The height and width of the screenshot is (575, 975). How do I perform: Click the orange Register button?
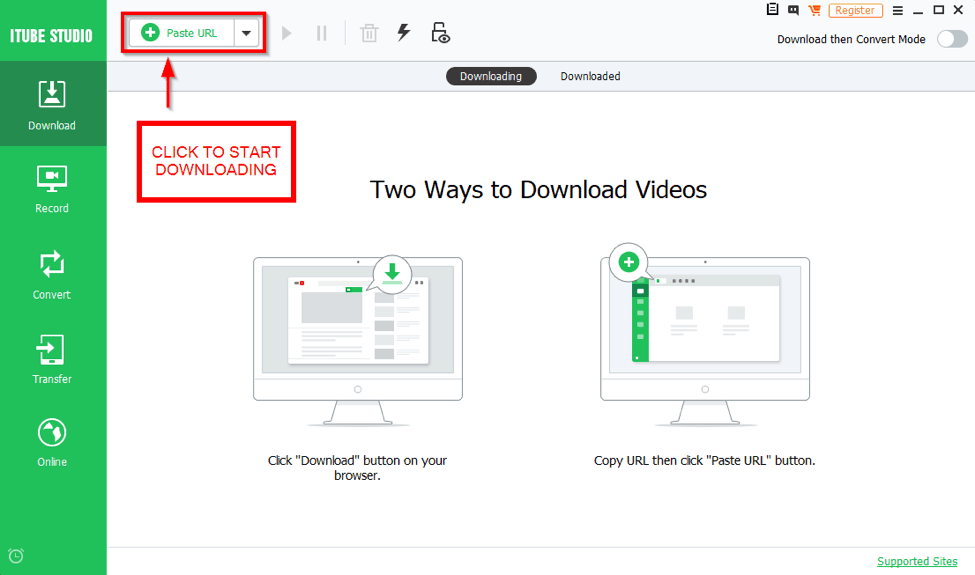point(854,10)
